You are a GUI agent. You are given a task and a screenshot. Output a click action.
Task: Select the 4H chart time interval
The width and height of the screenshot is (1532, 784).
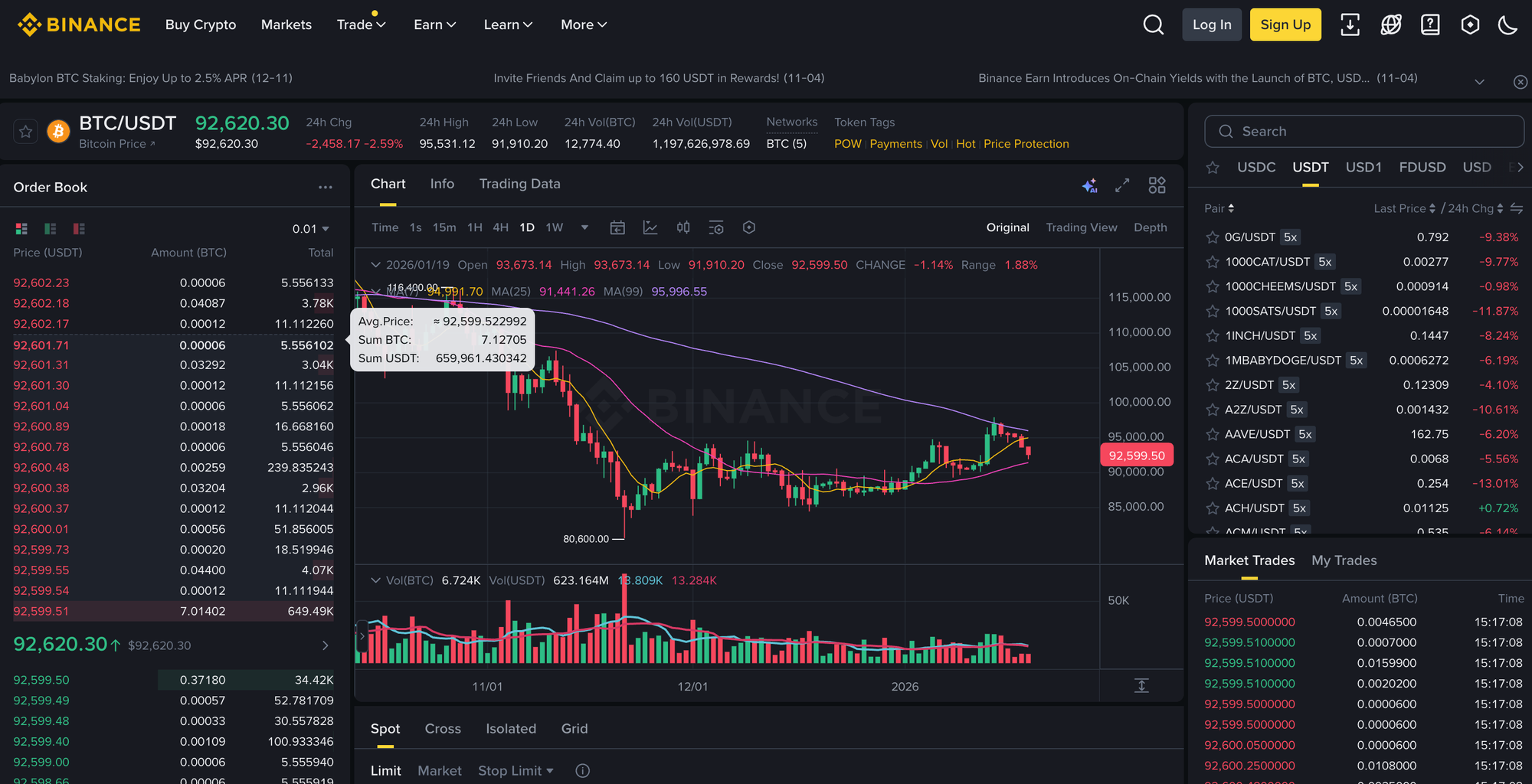tap(500, 227)
